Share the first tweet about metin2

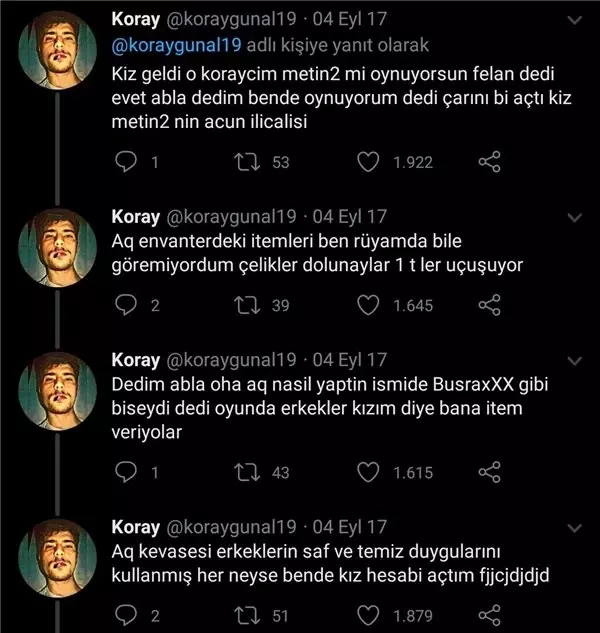pyautogui.click(x=489, y=162)
